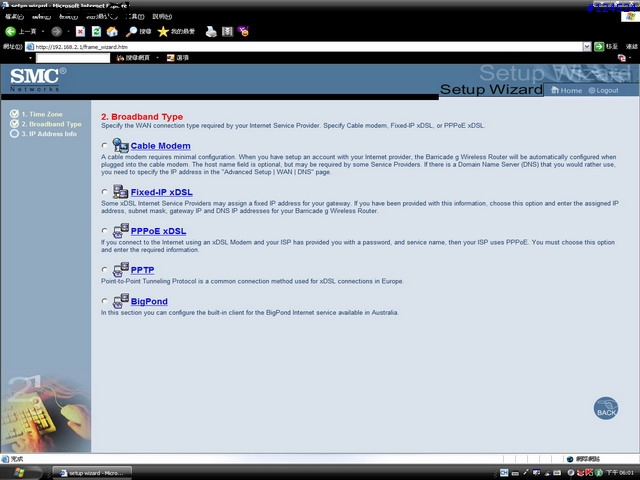Go back with the green Back arrow

[11, 31]
